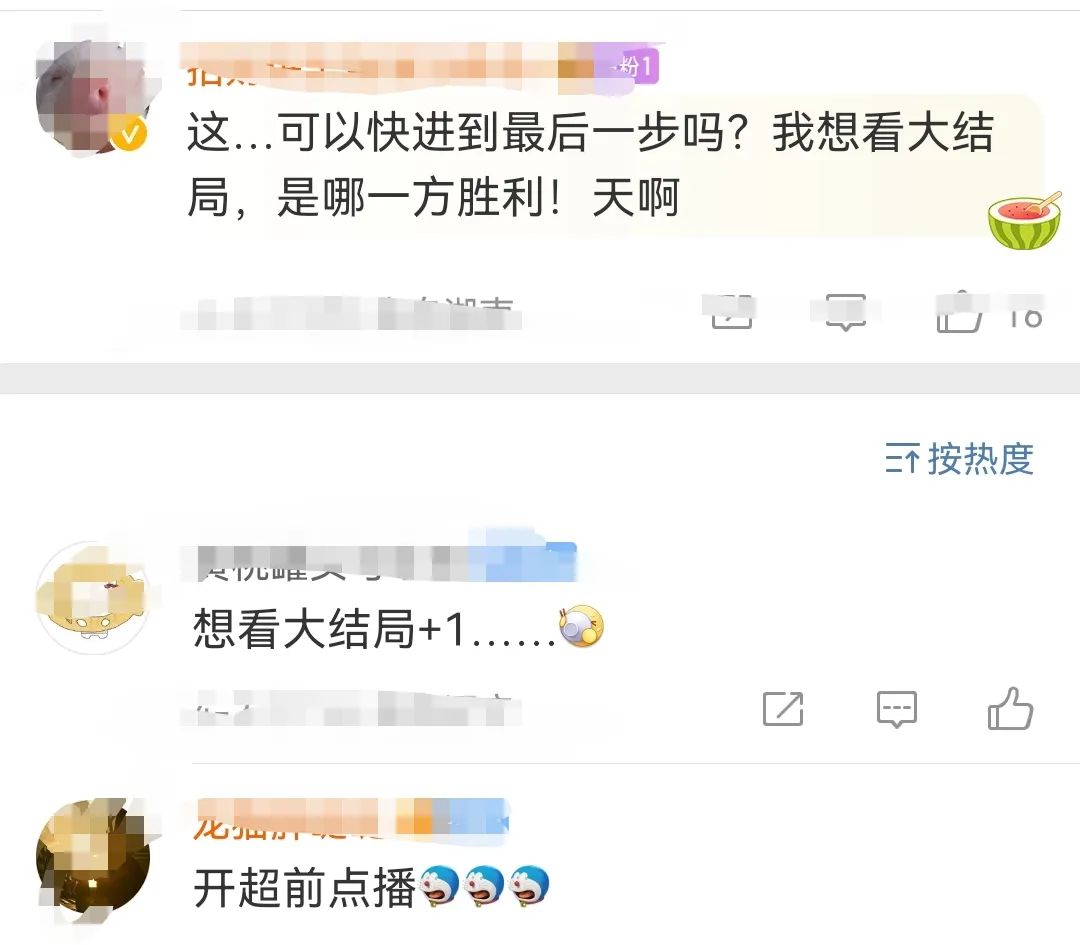Like the top comment with thumbs-up
Screen dimensions: 1080x945
(x=958, y=313)
